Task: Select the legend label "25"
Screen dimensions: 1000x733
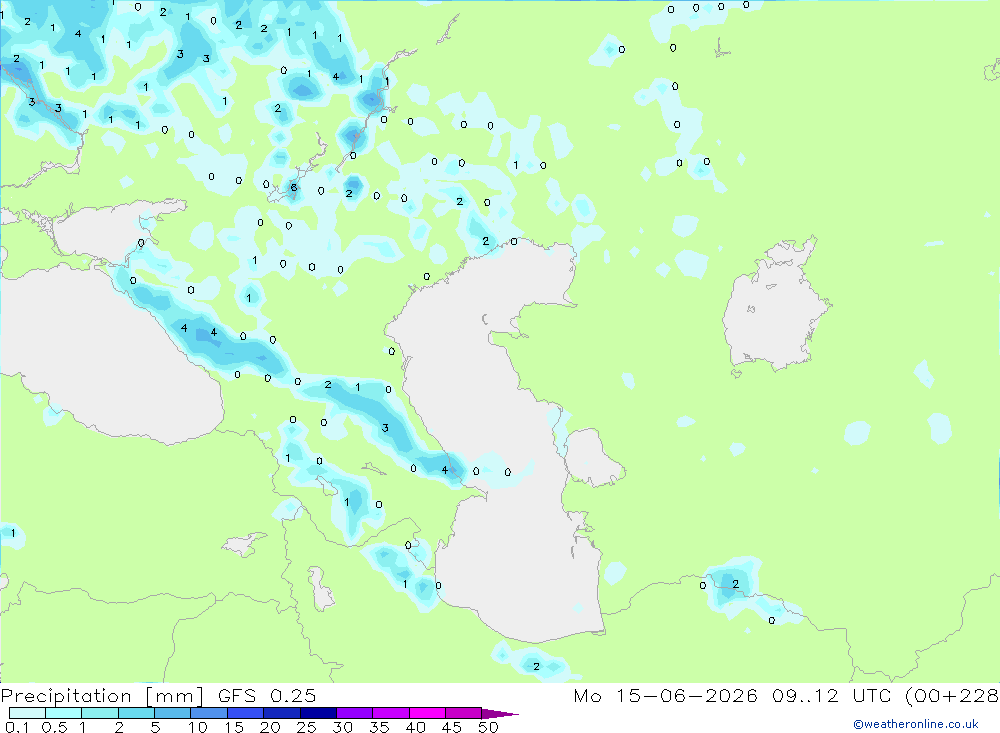Action: pyautogui.click(x=307, y=727)
